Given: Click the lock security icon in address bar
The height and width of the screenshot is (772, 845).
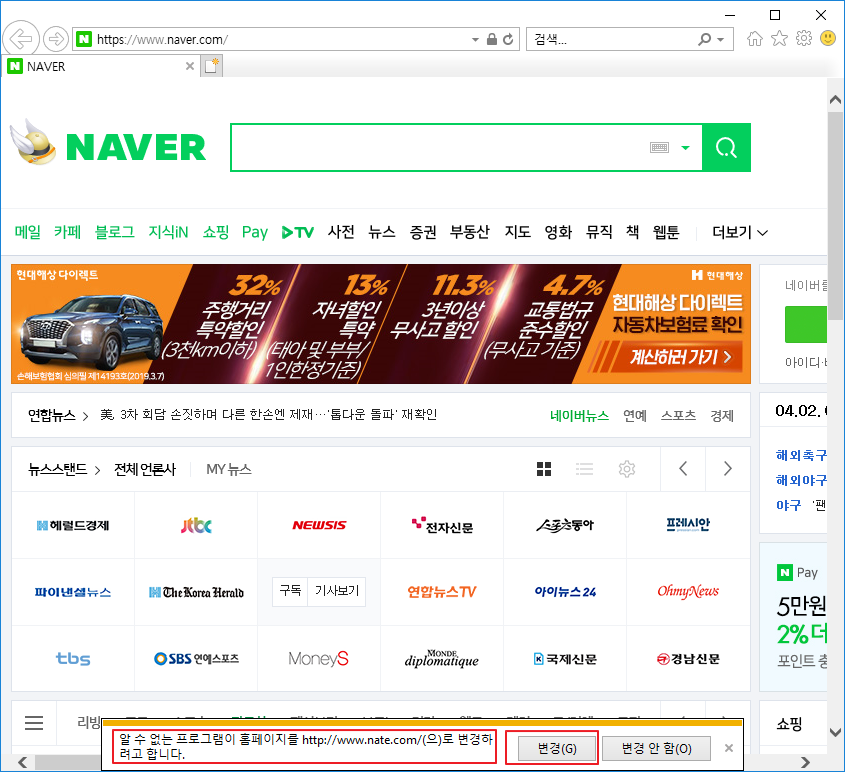Looking at the screenshot, I should point(491,39).
